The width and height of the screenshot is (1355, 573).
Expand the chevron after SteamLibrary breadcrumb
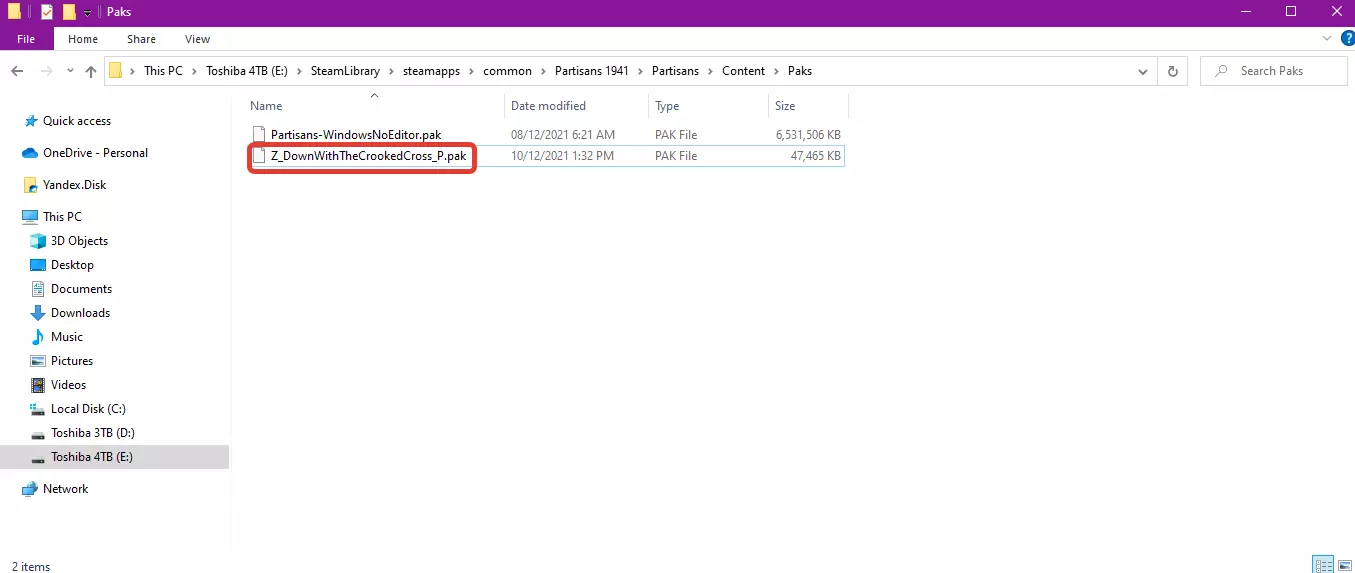coord(392,71)
